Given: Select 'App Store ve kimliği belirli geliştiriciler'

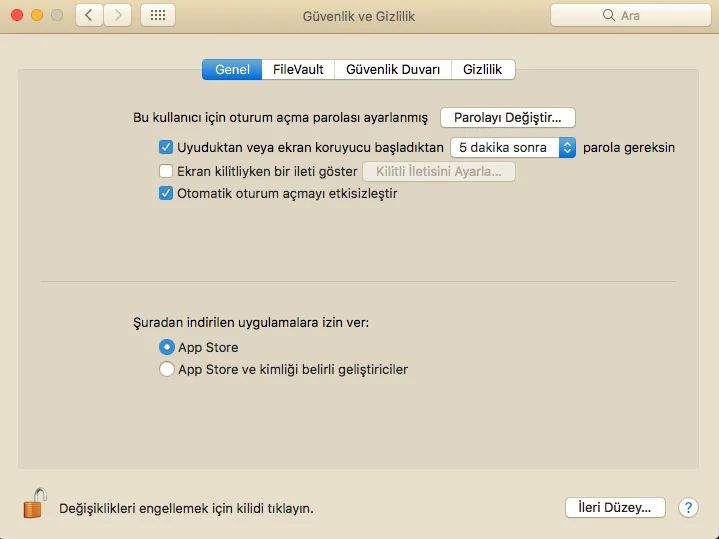Looking at the screenshot, I should pyautogui.click(x=167, y=369).
